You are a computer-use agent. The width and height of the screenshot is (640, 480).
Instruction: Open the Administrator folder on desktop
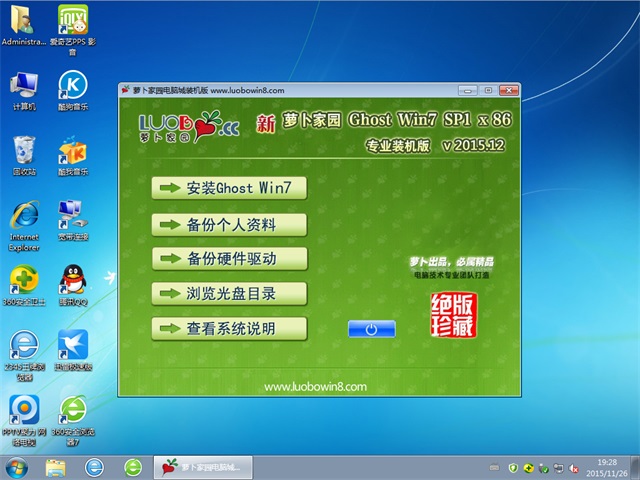pos(23,25)
